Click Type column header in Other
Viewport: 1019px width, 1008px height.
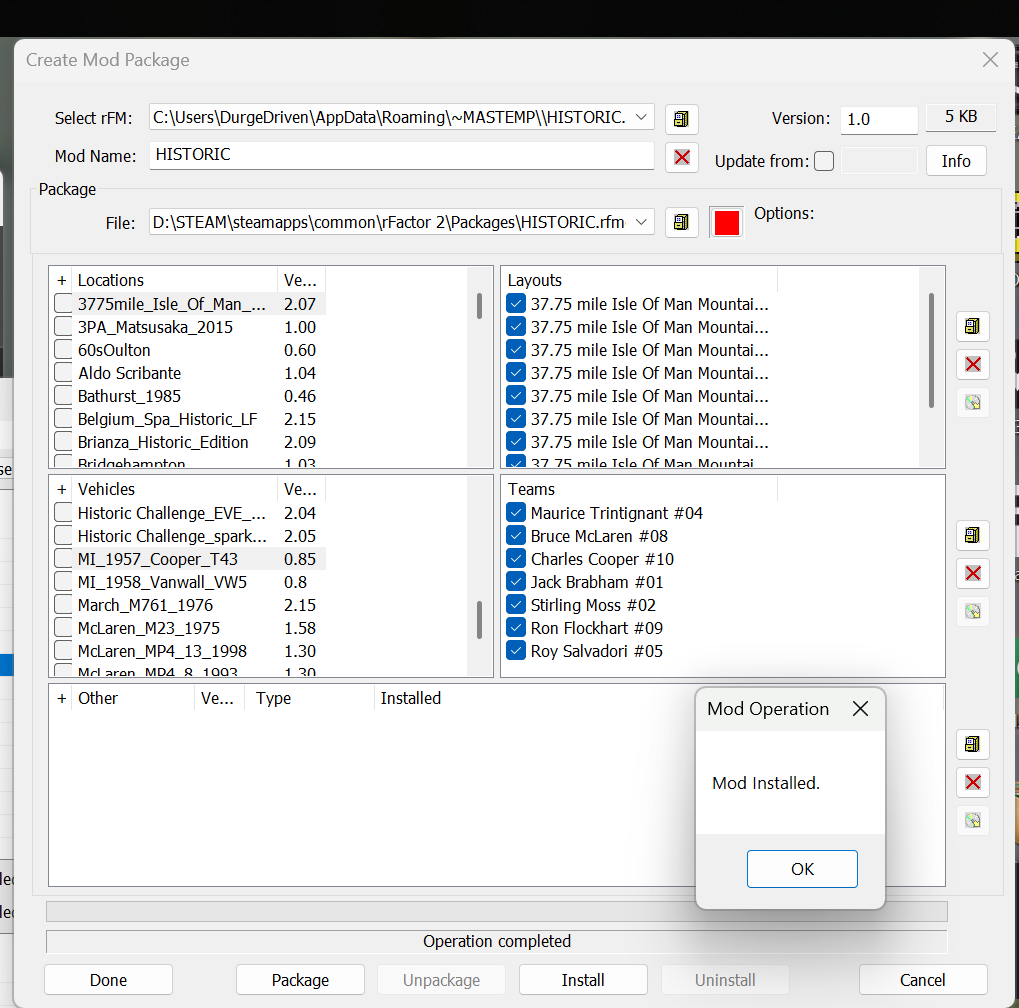[310, 699]
